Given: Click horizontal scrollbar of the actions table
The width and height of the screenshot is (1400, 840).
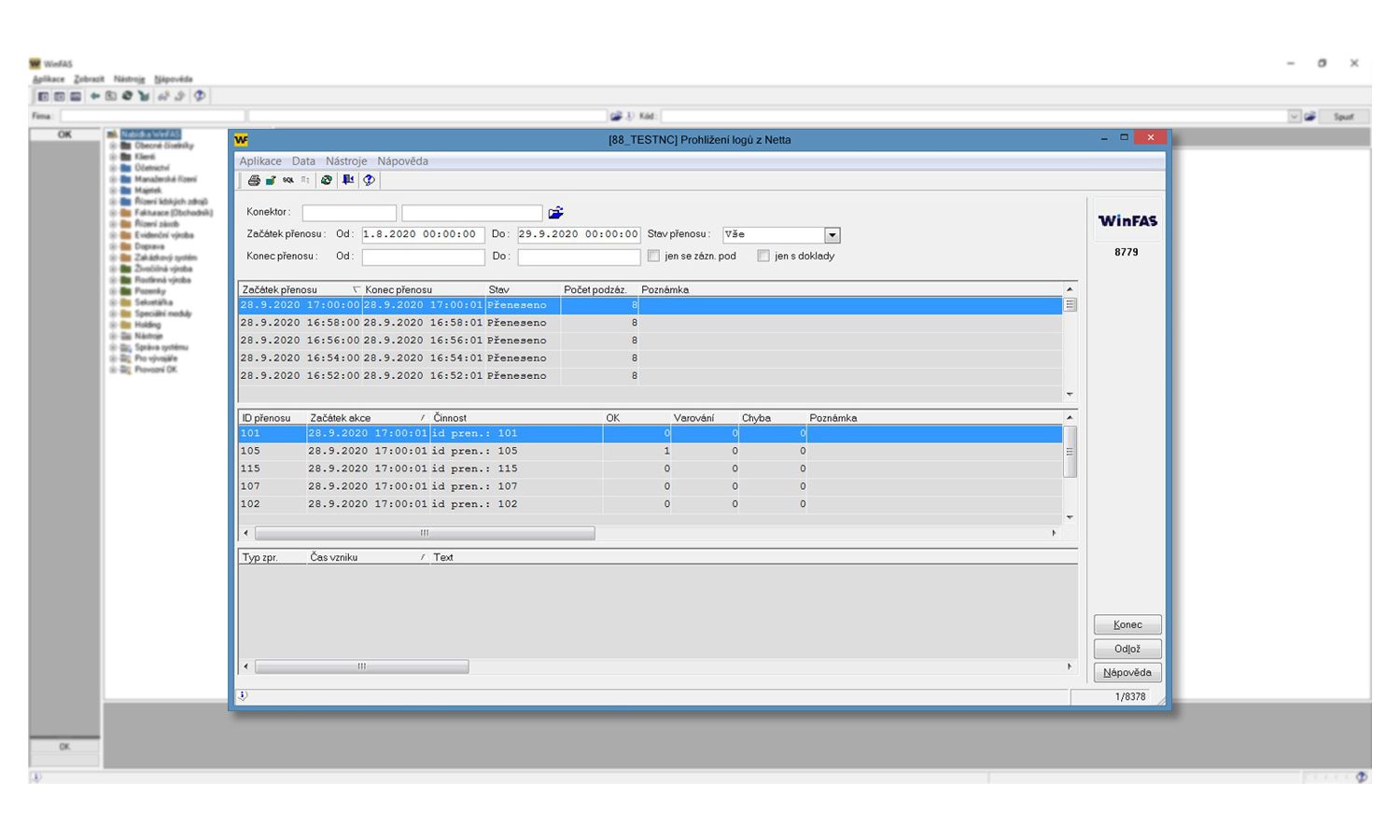Looking at the screenshot, I should click(425, 533).
